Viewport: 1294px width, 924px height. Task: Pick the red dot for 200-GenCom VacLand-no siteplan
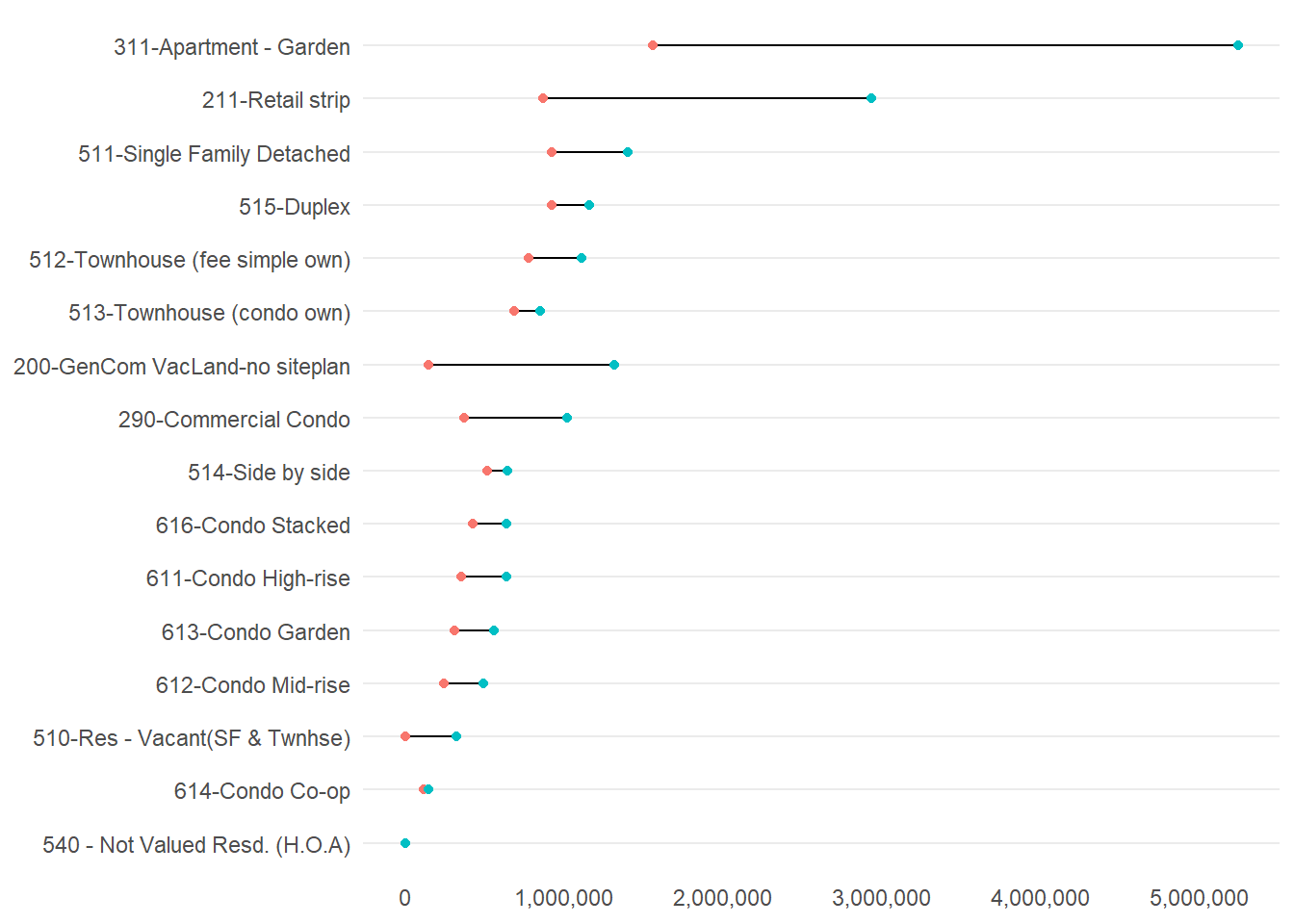(428, 365)
